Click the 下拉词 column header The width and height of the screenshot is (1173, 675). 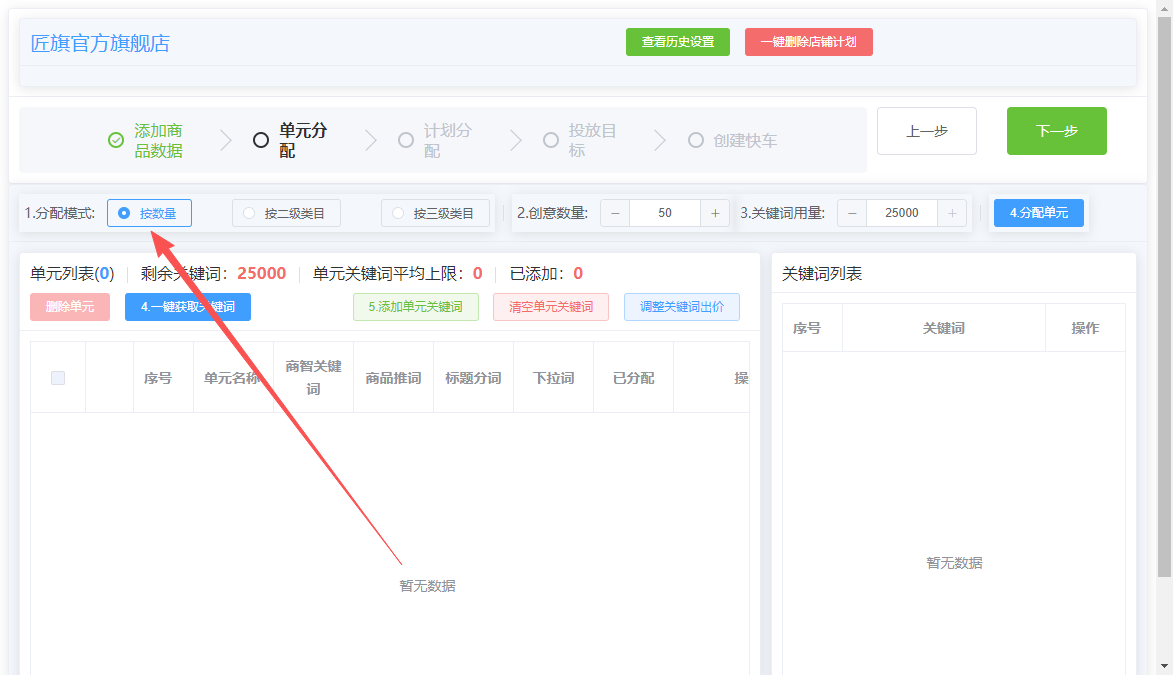554,378
